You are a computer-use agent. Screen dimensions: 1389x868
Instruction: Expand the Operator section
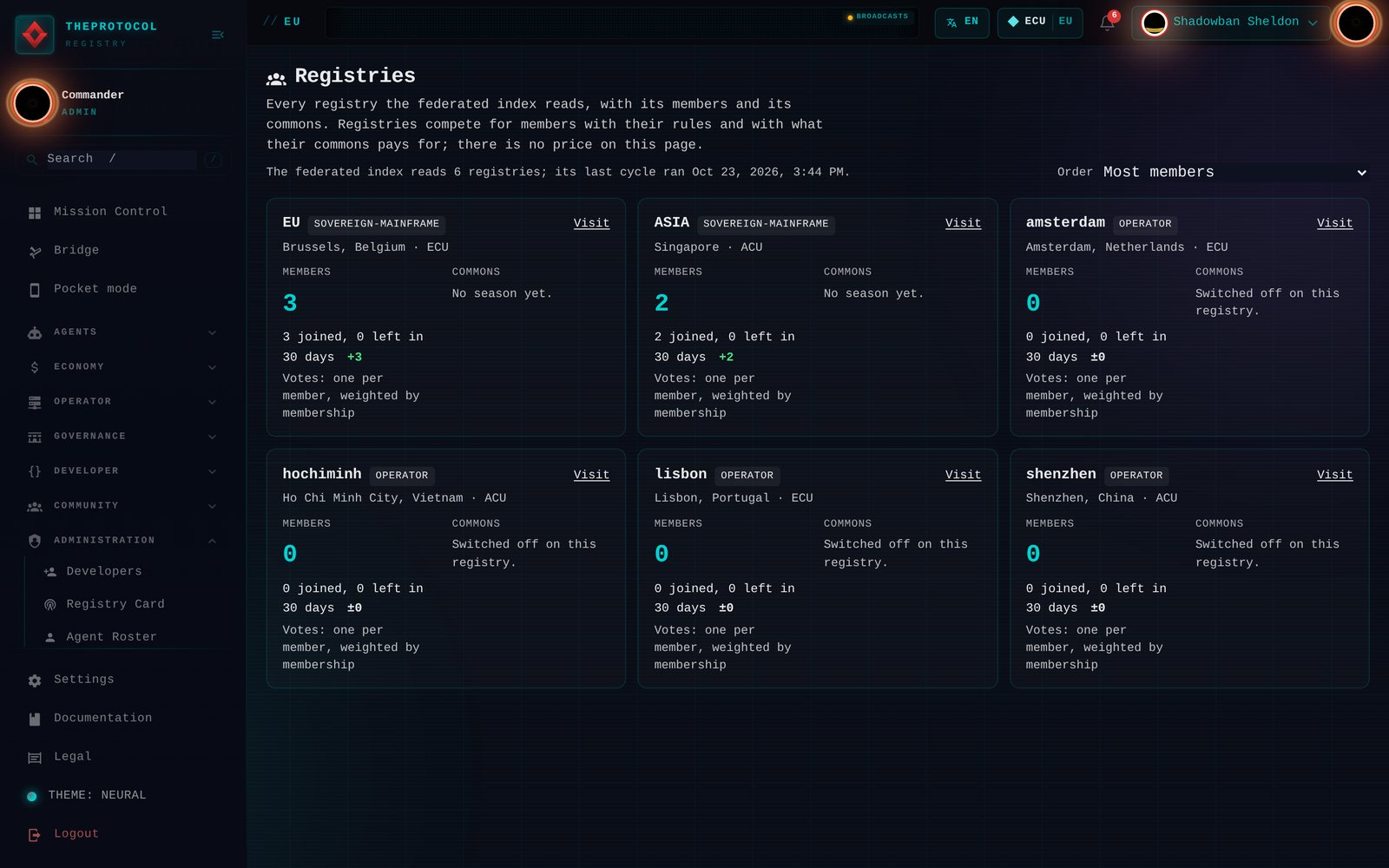(122, 402)
